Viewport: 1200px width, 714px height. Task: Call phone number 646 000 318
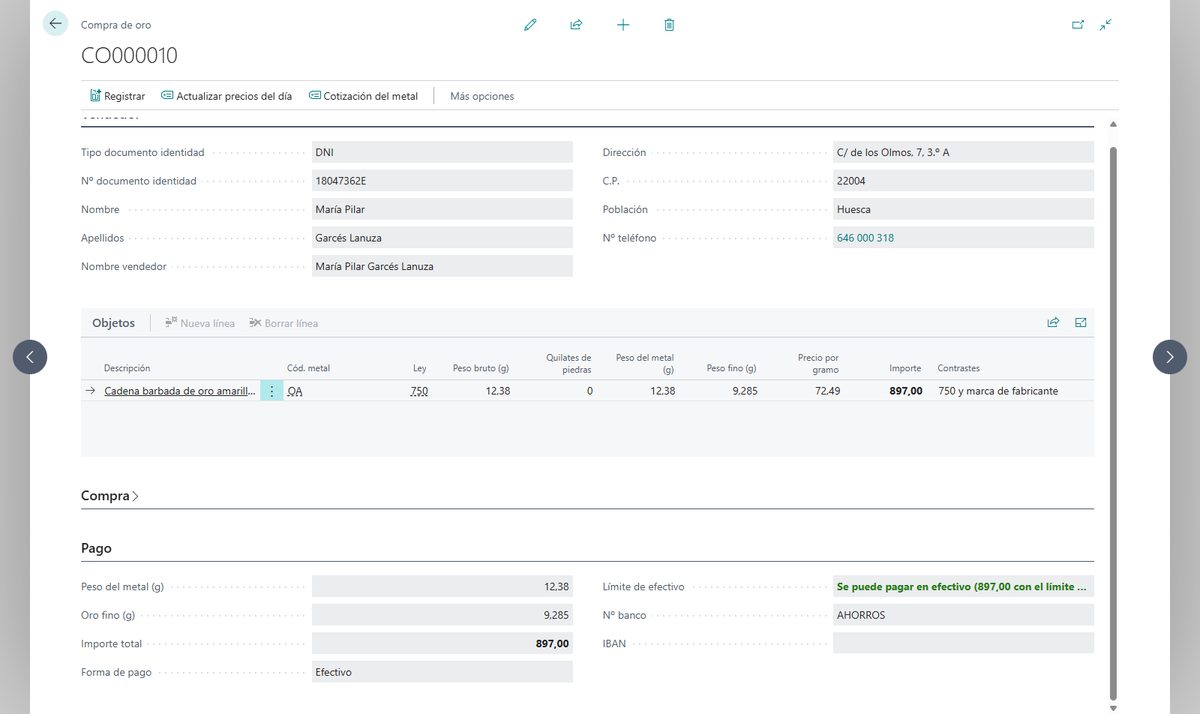point(865,238)
